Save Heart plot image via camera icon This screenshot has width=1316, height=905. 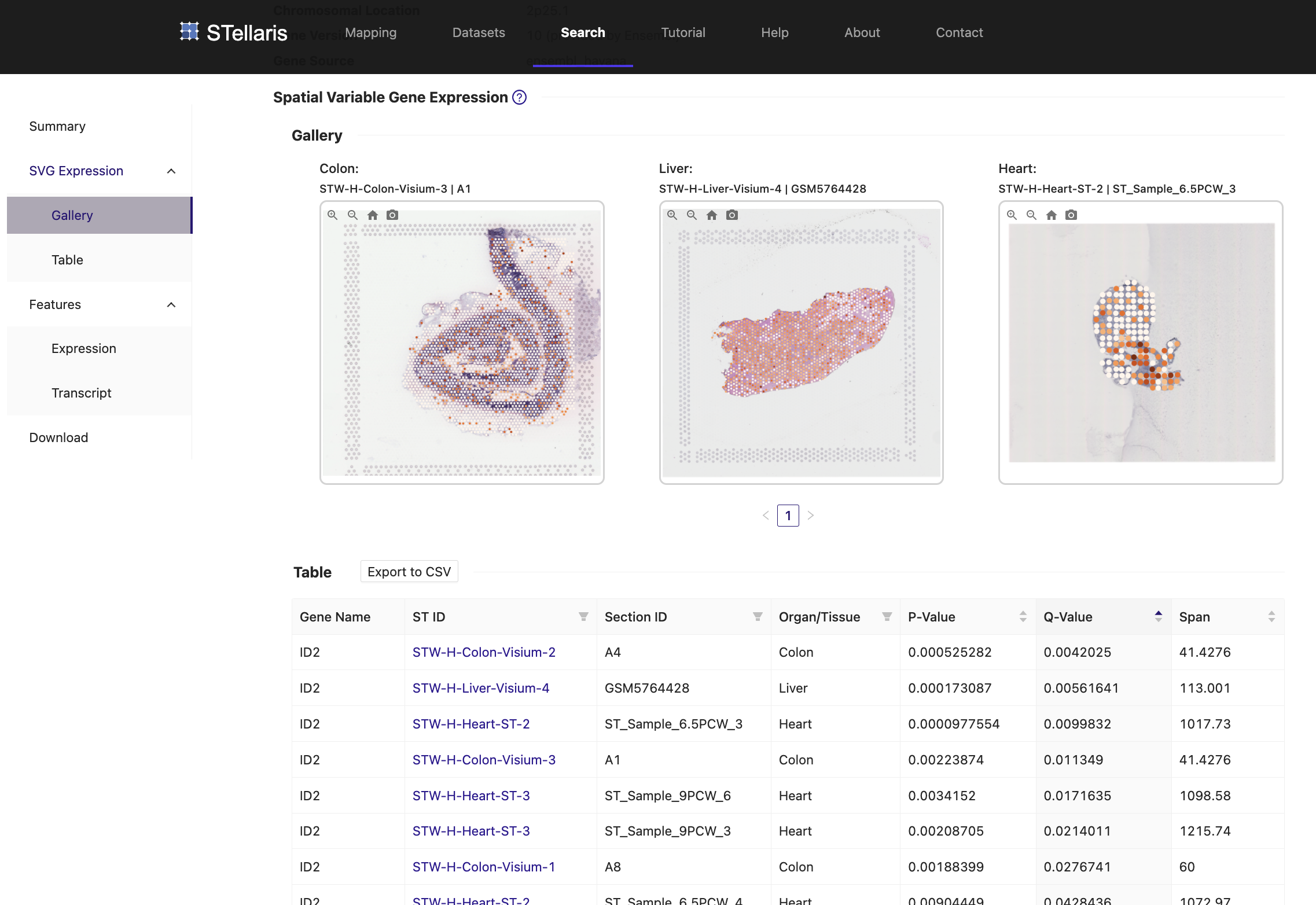[1071, 215]
